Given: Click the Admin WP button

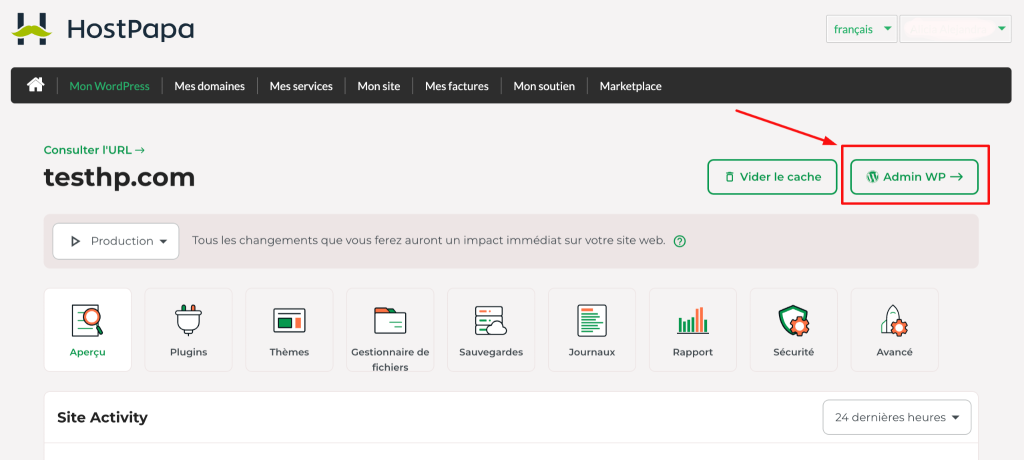Looking at the screenshot, I should (914, 177).
